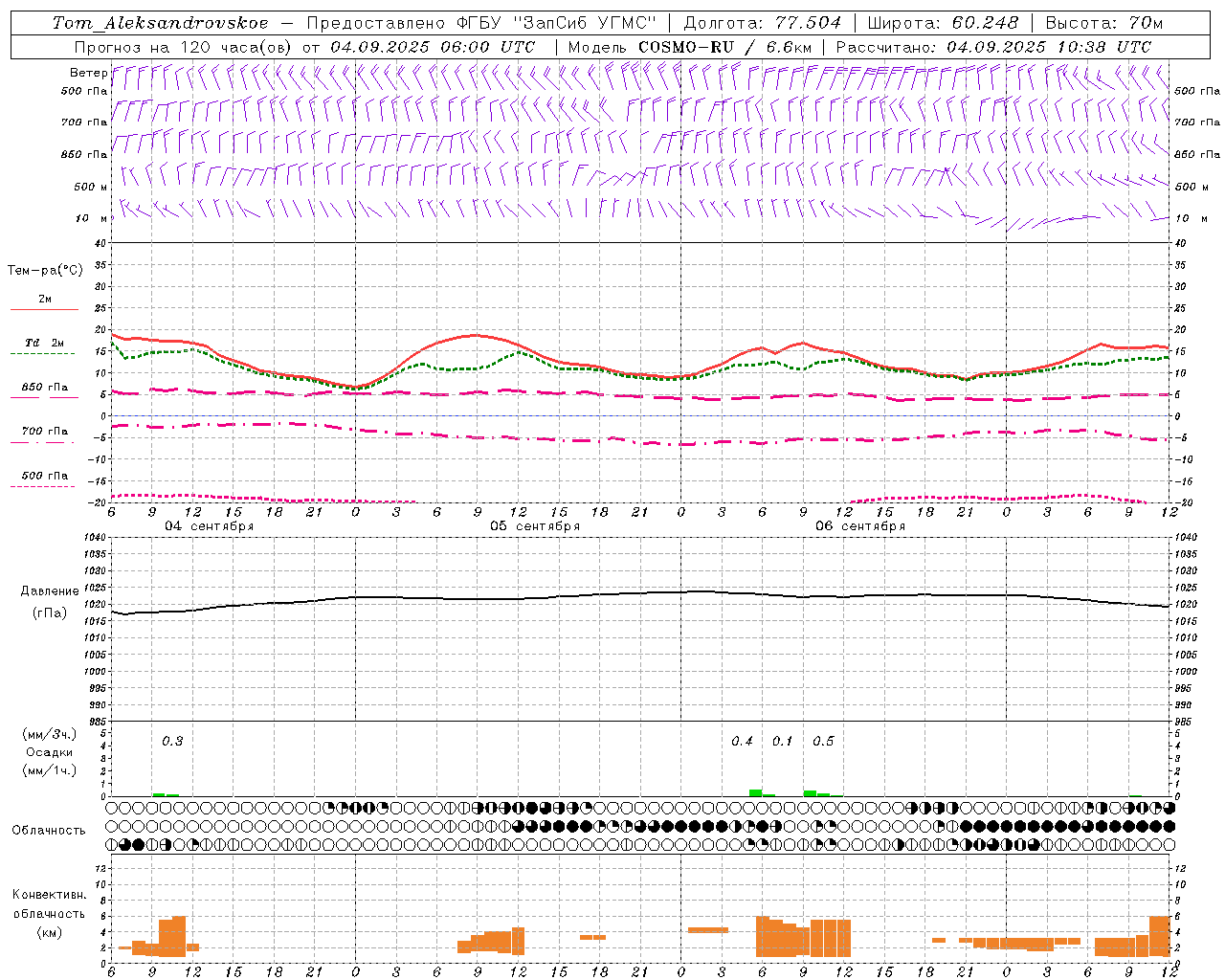Click the 'Конвективн.' convective cloud label
The image size is (1225, 980).
coord(49,895)
